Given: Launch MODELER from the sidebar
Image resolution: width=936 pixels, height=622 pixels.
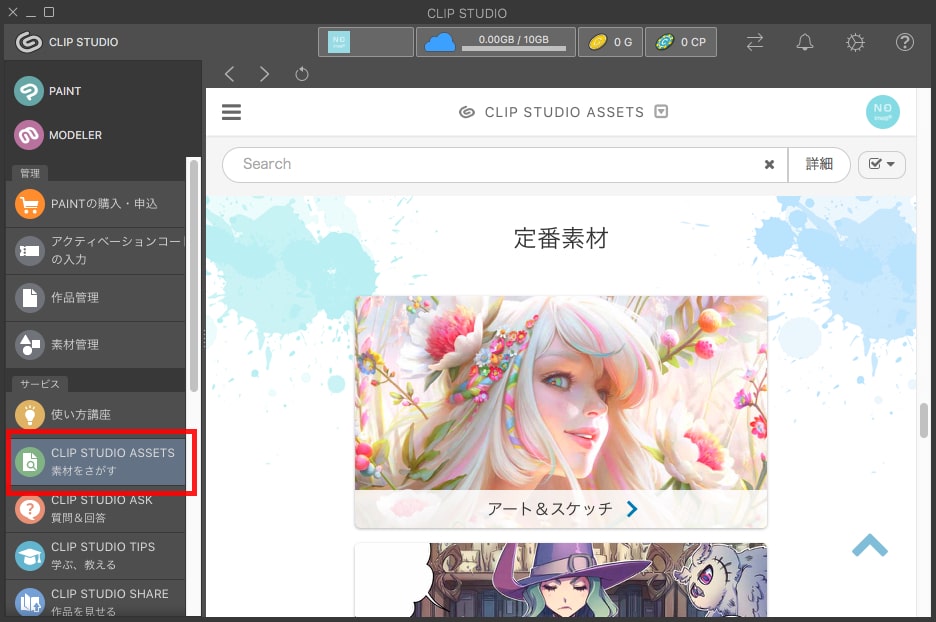Looking at the screenshot, I should tap(58, 135).
